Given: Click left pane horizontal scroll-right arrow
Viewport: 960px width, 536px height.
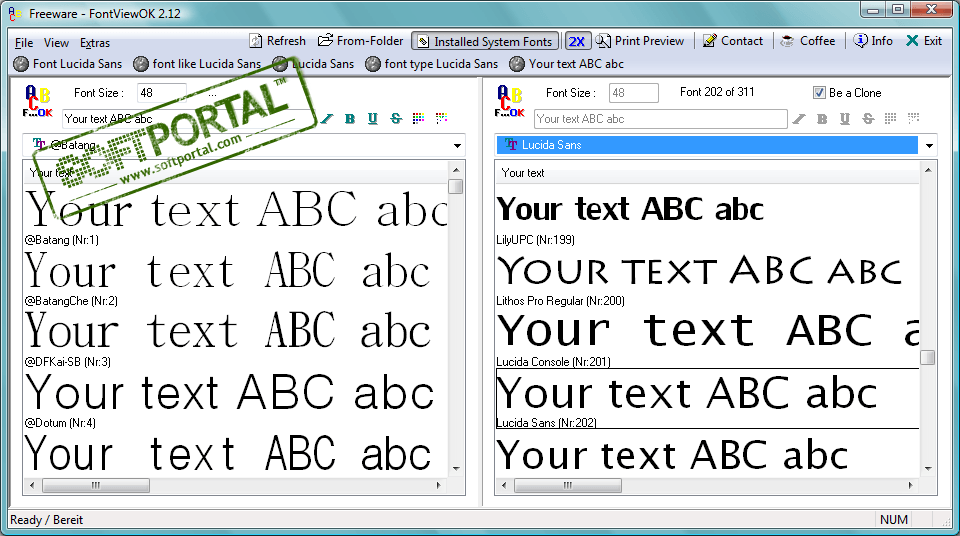Looking at the screenshot, I should pos(439,485).
